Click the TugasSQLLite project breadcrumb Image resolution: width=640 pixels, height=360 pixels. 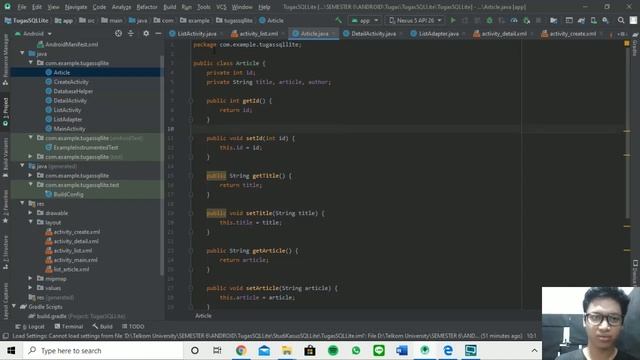[26, 20]
